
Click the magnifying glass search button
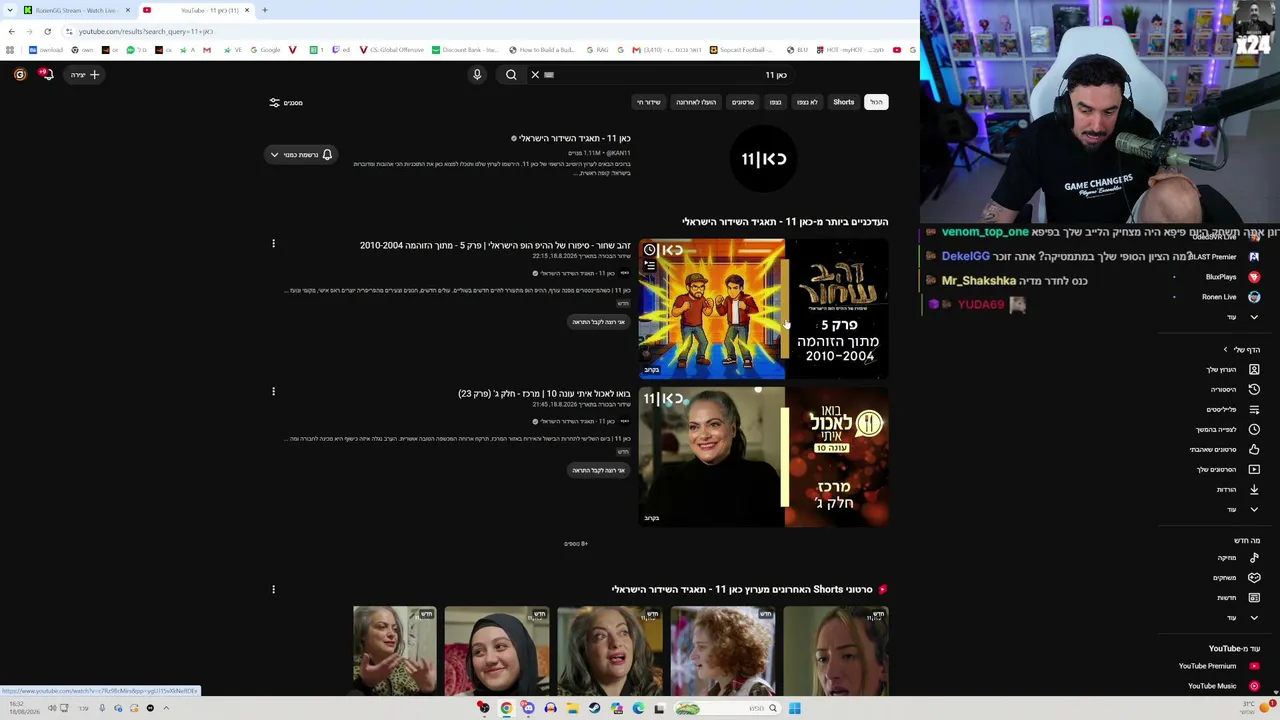coord(511,75)
